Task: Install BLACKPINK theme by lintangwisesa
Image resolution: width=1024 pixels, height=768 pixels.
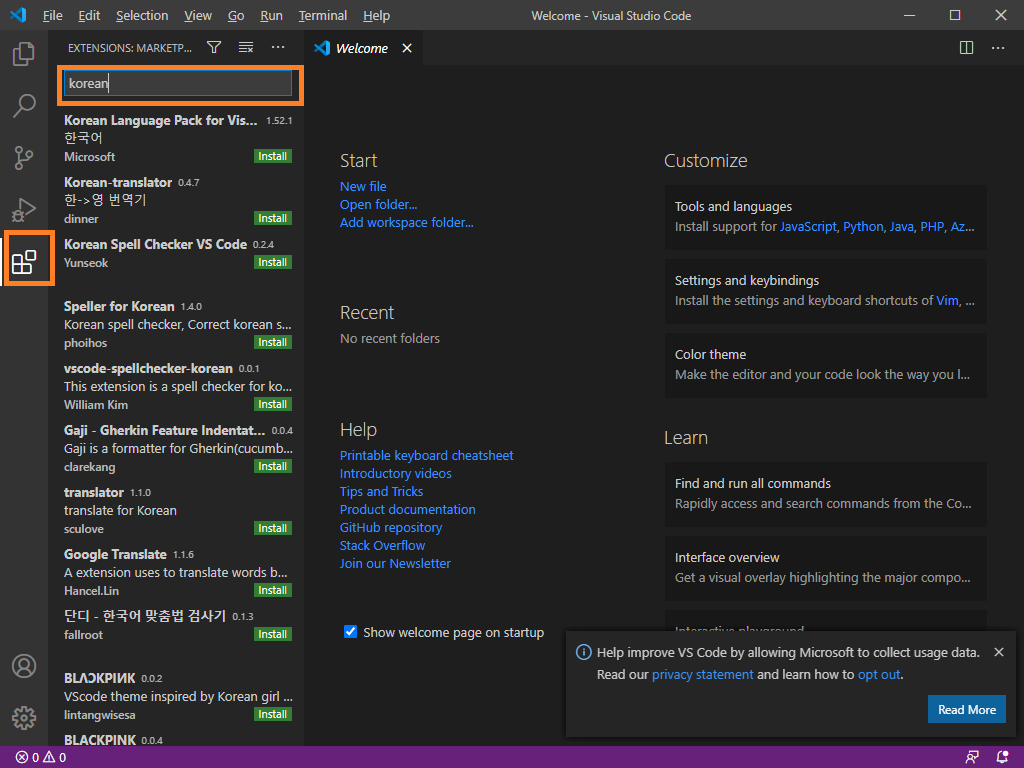Action: 272,714
